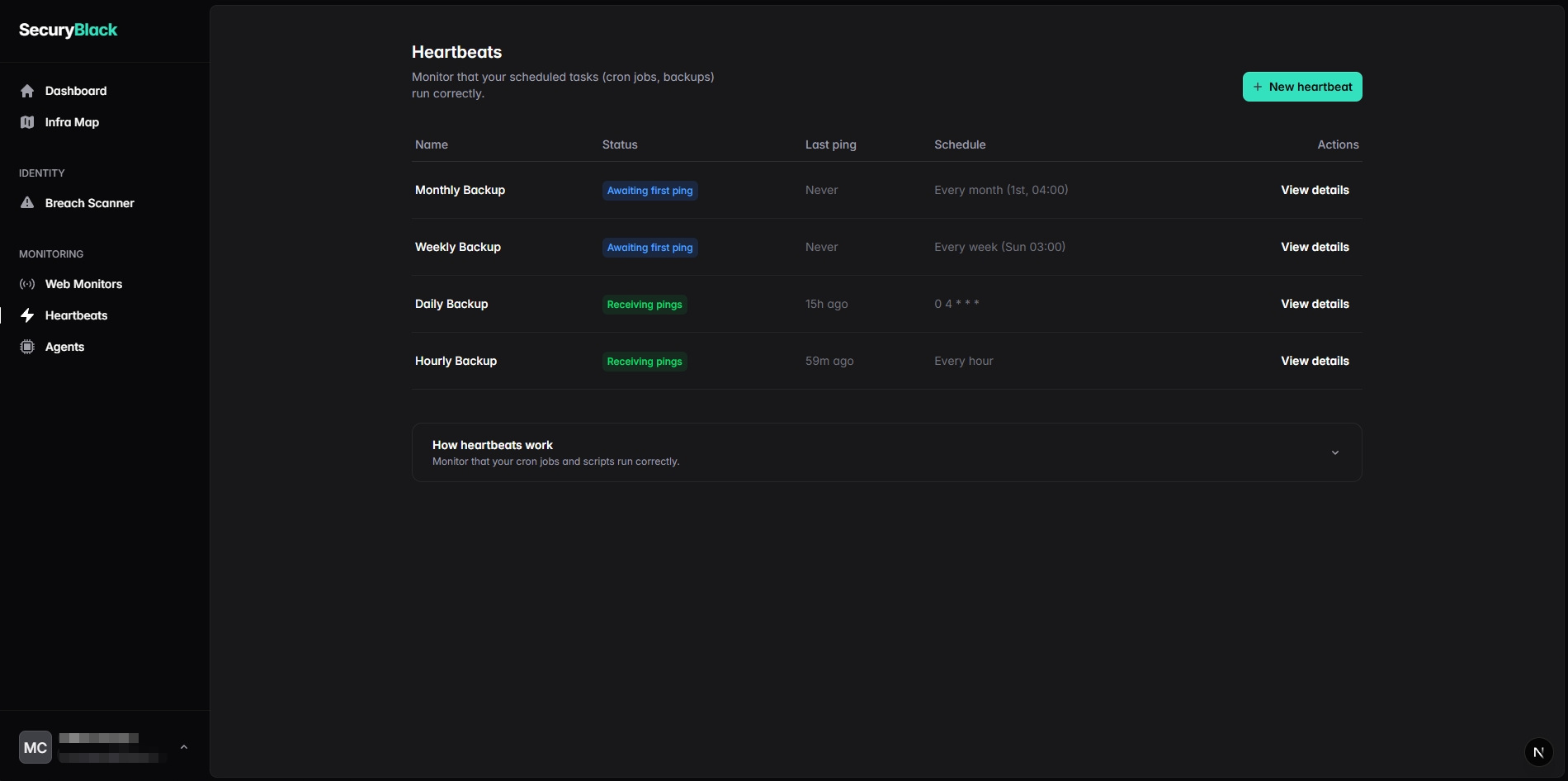
Task: Click the Hourly Backup name
Action: pos(456,361)
